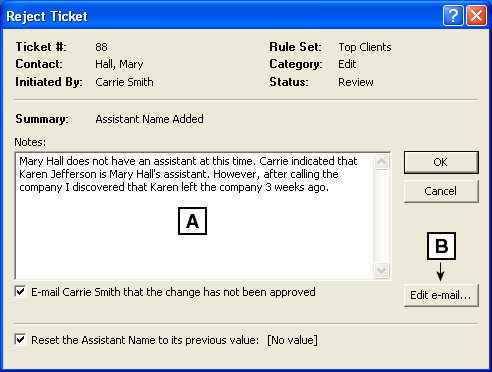Screen dimensions: 492x372
Task: Click the Top Clients rule set value
Action: tap(365, 47)
